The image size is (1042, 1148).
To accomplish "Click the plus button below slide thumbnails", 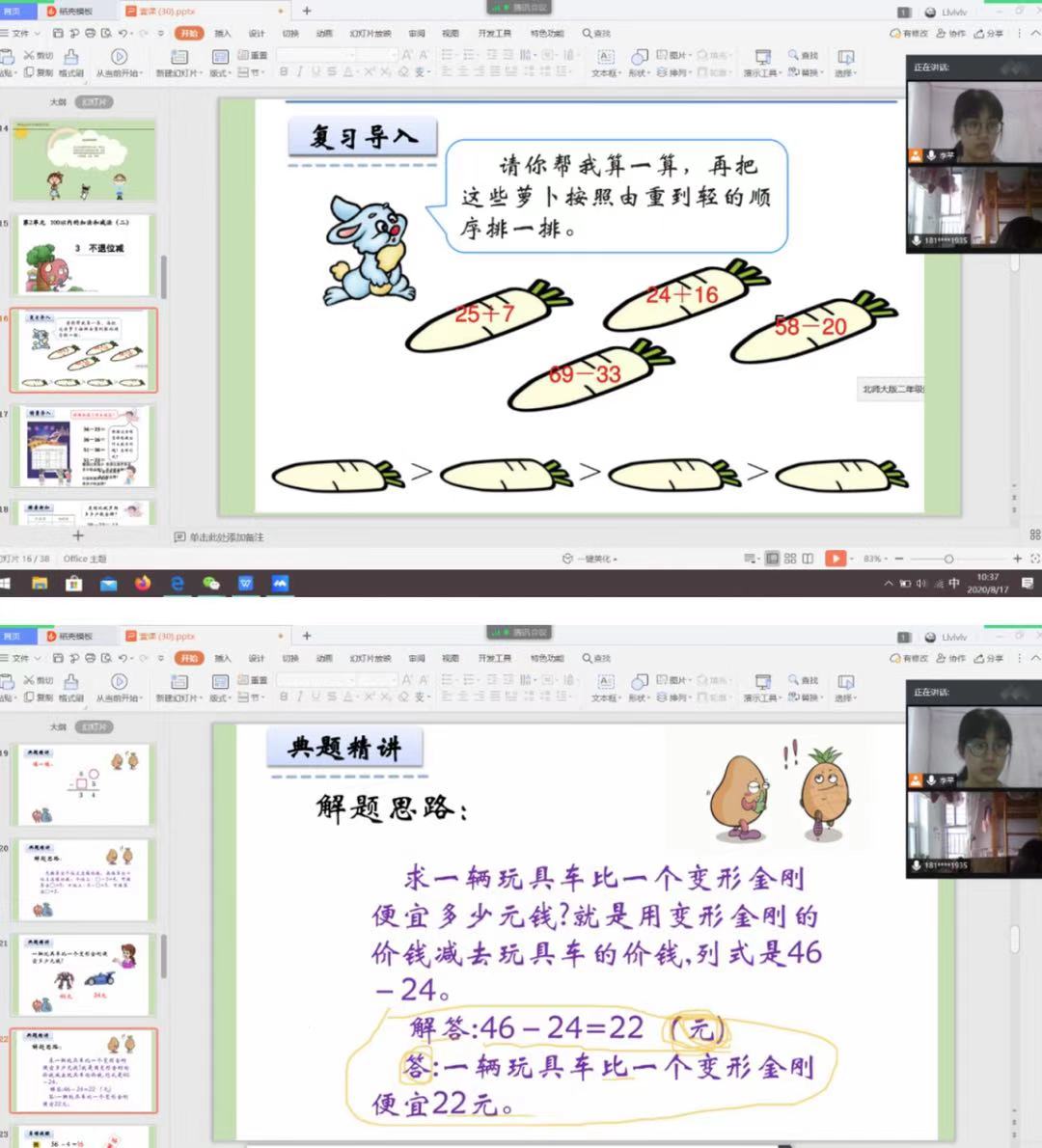I will click(x=78, y=535).
